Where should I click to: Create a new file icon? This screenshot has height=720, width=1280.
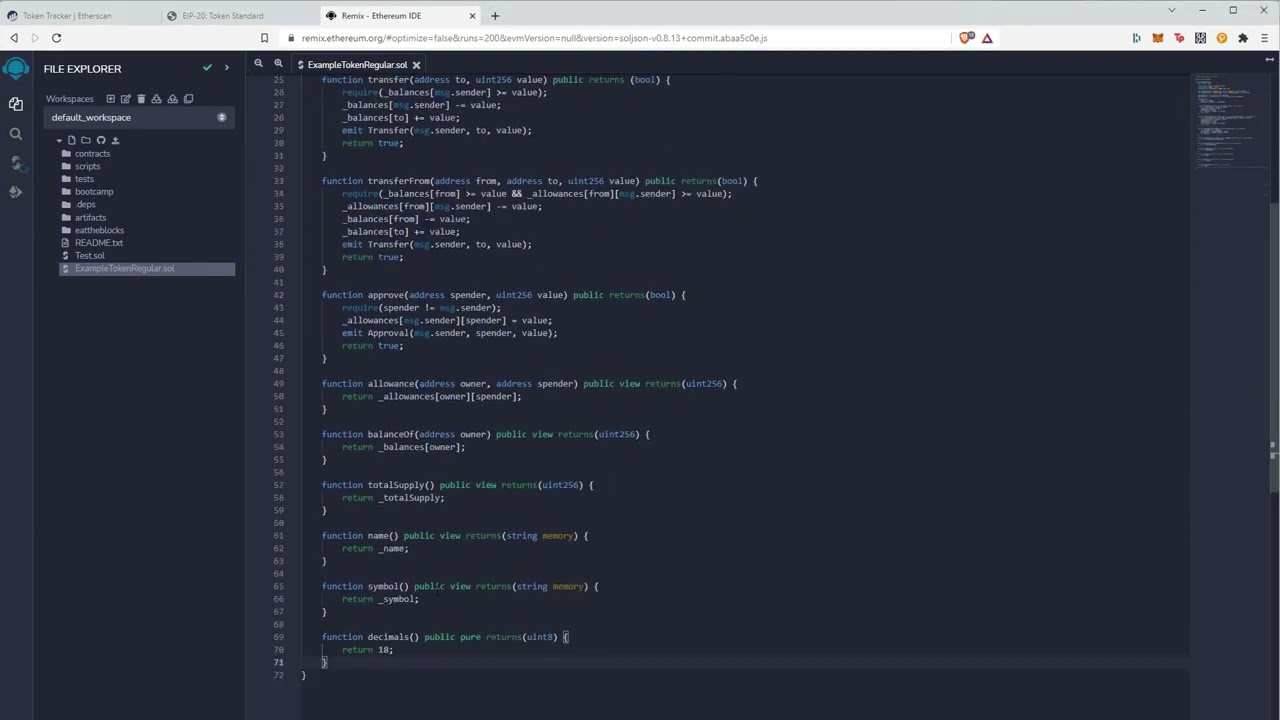point(71,140)
